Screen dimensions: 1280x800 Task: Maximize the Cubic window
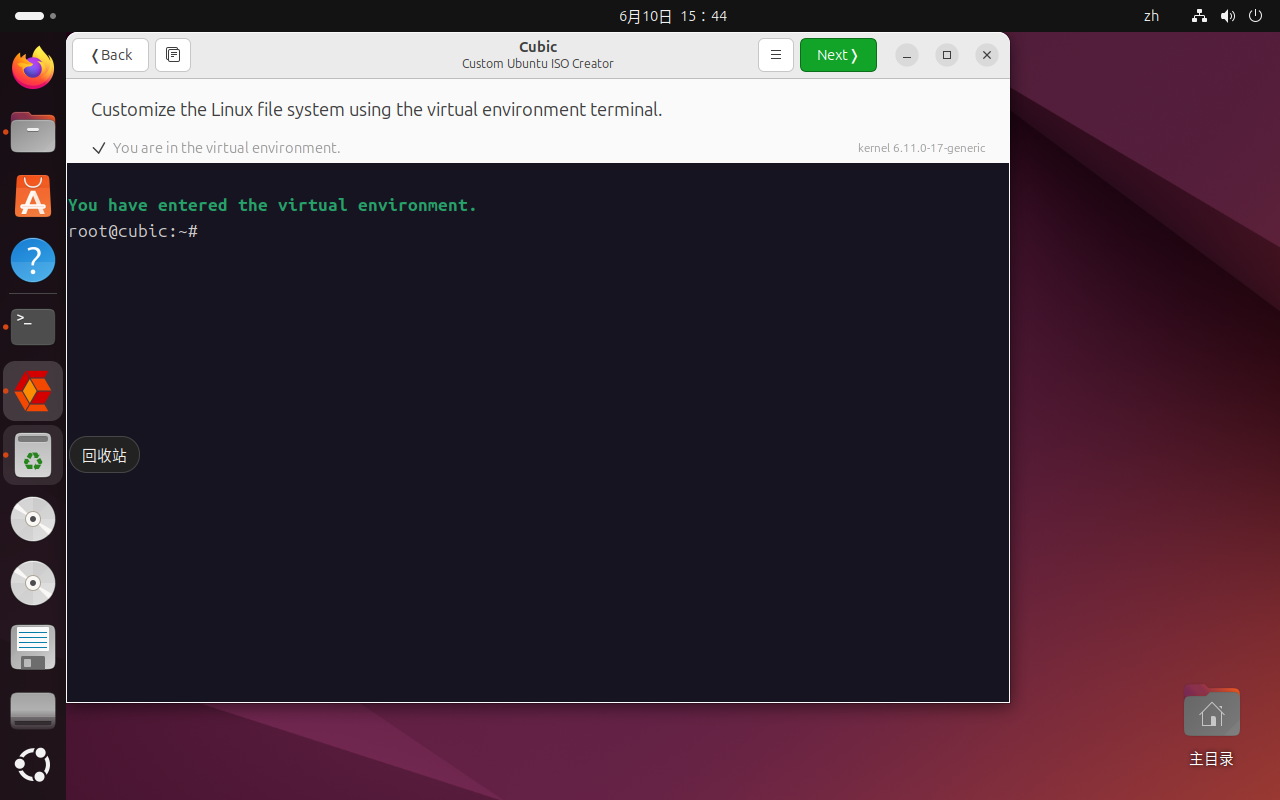click(947, 55)
